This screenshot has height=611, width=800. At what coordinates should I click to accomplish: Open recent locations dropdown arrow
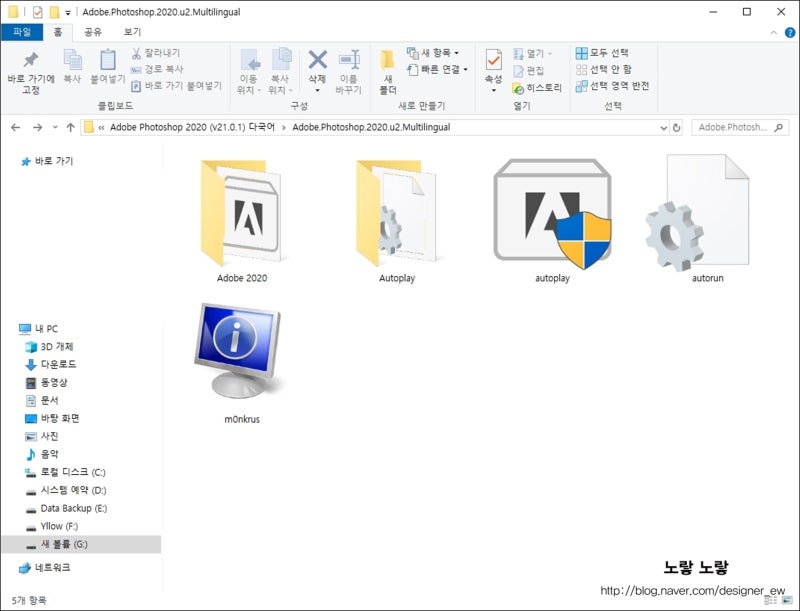[55, 128]
